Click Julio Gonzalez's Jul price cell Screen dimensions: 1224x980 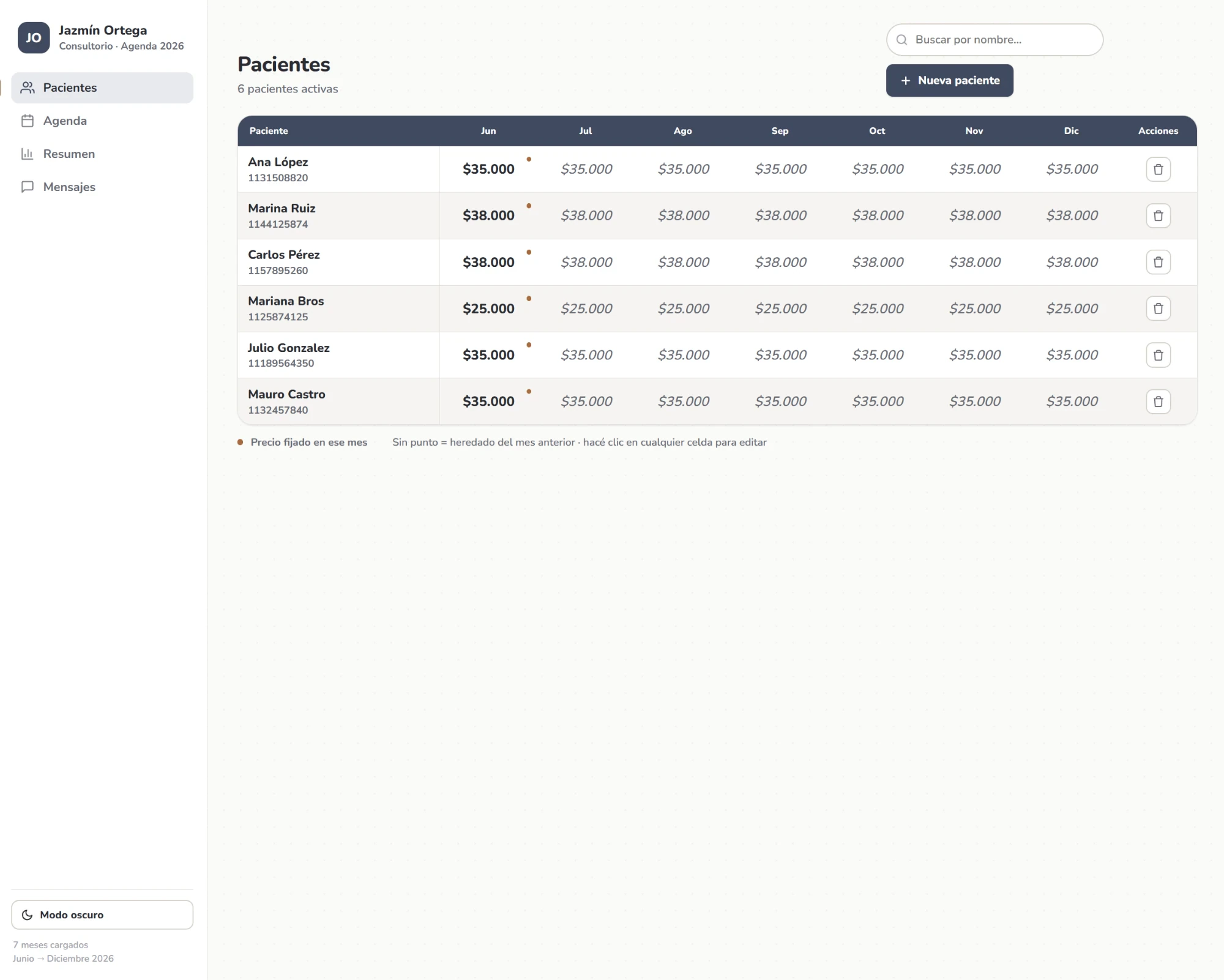(x=586, y=355)
